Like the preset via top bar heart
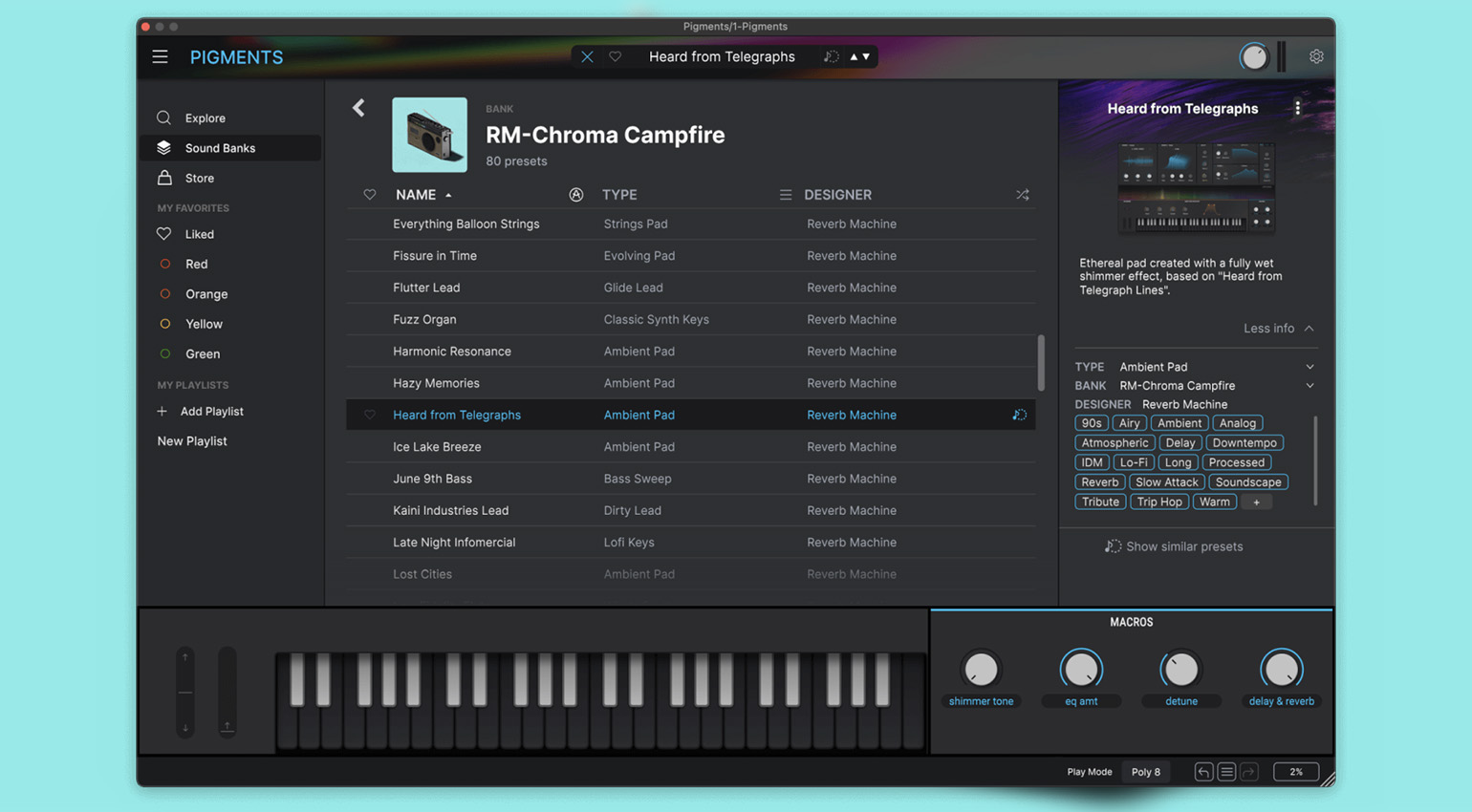Viewport: 1472px width, 812px height. click(616, 56)
